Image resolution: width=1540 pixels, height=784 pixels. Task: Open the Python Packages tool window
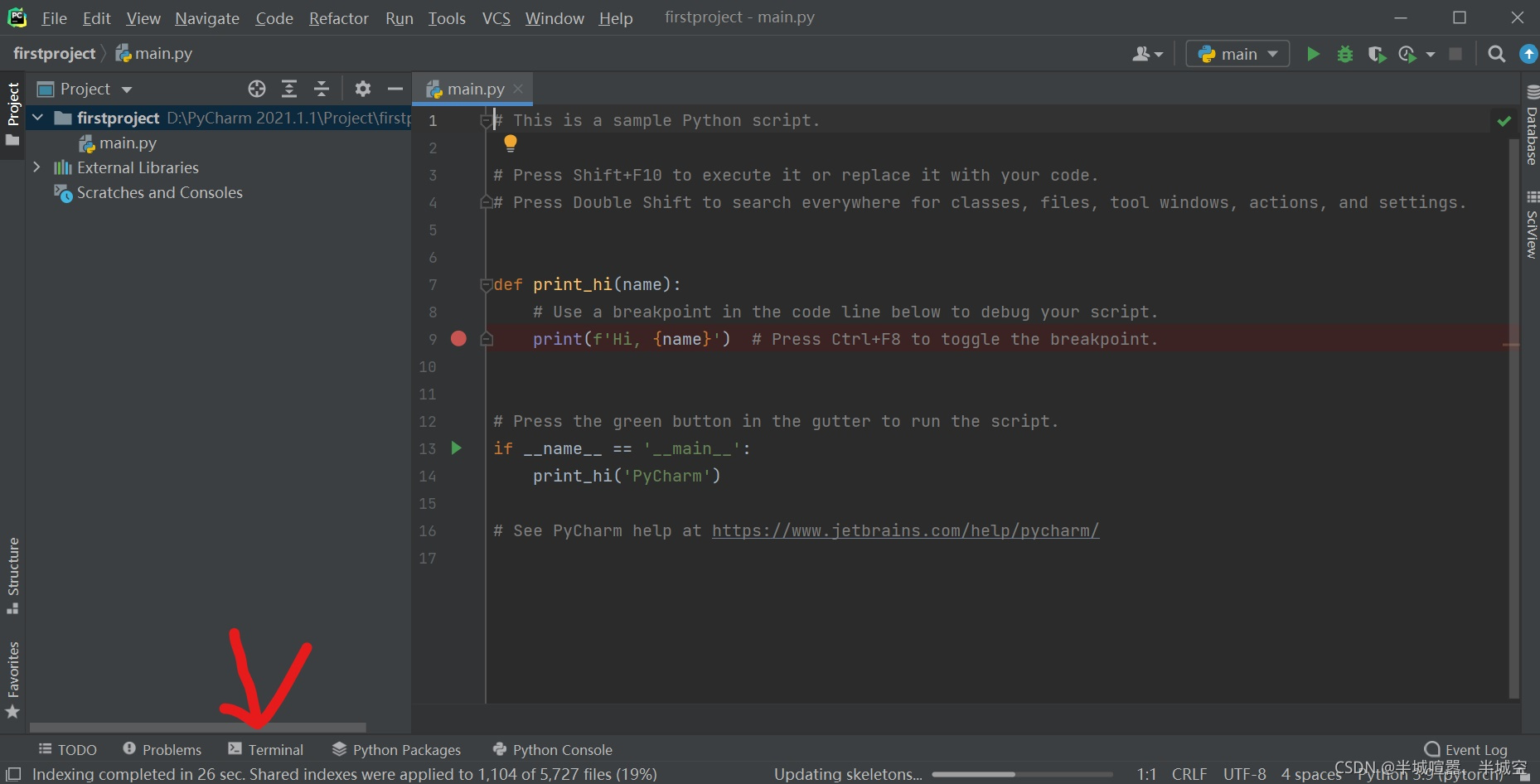click(396, 749)
